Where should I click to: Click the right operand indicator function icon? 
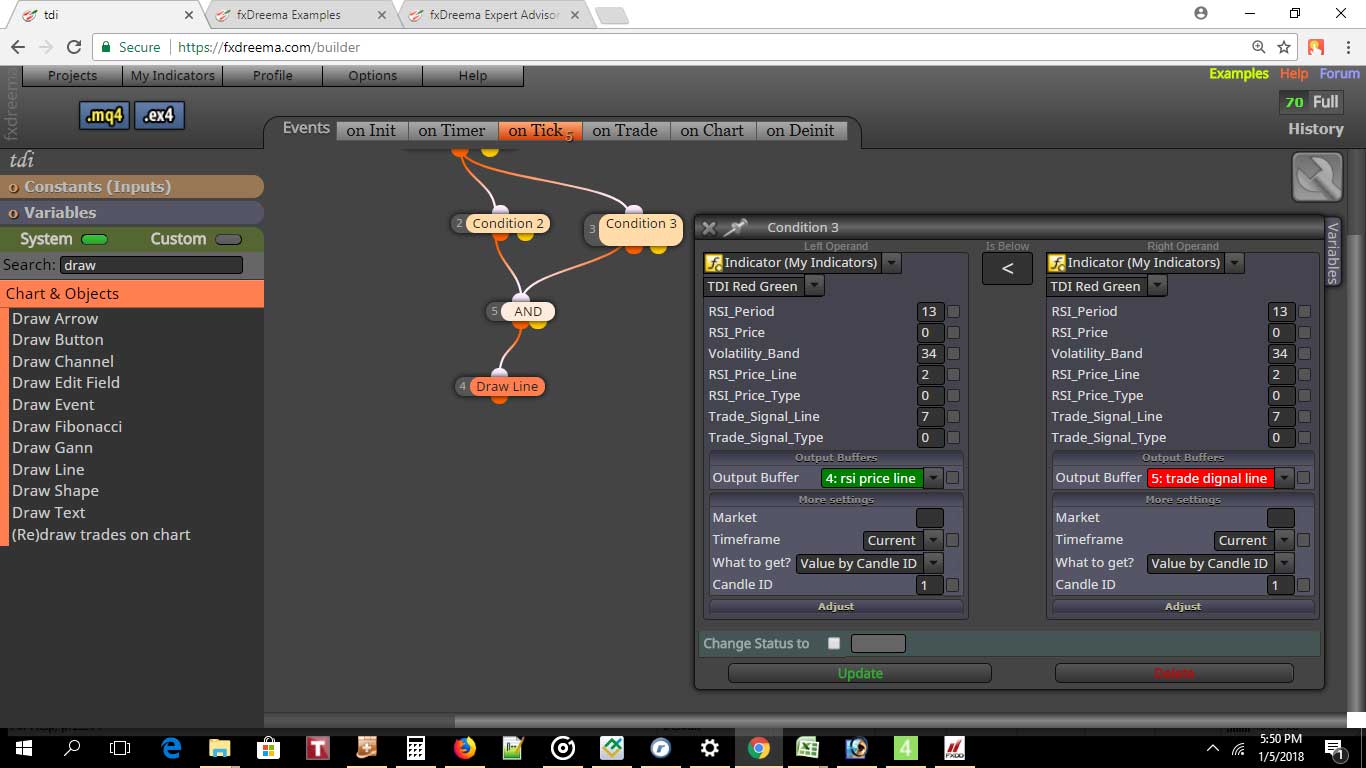tap(1057, 263)
